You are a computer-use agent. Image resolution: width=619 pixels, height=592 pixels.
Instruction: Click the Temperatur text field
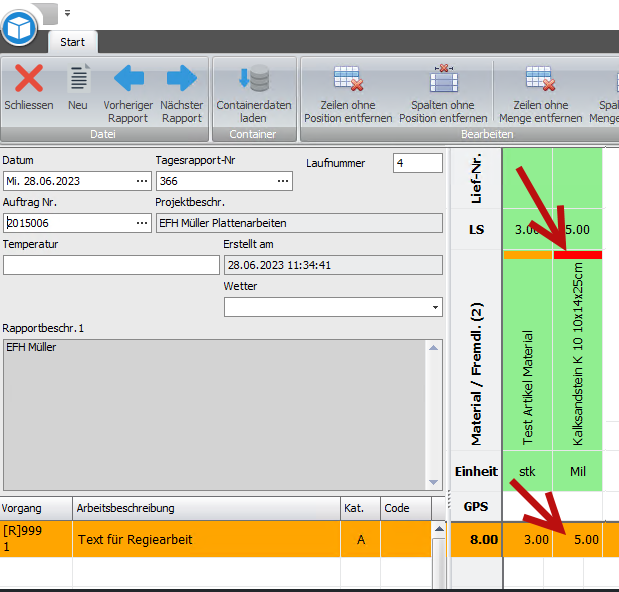pos(111,265)
